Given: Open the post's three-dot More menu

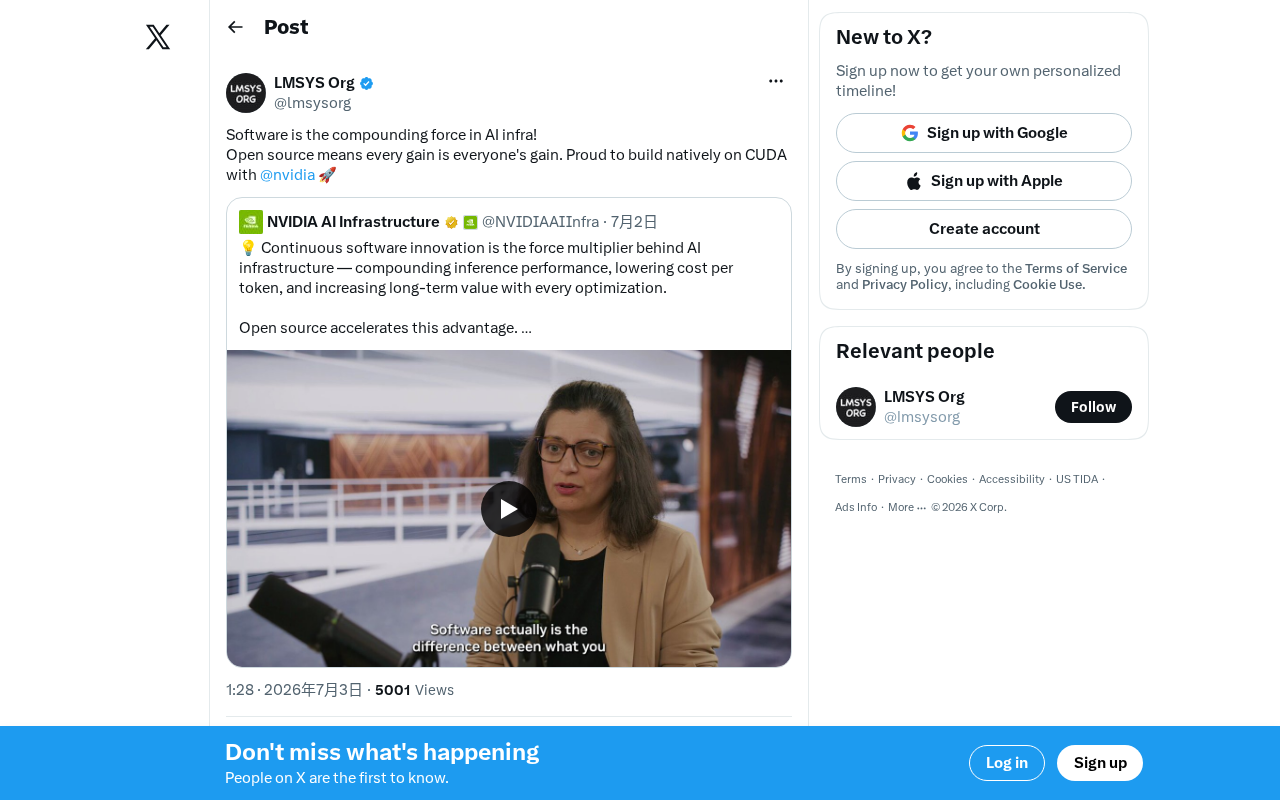Looking at the screenshot, I should click(776, 81).
